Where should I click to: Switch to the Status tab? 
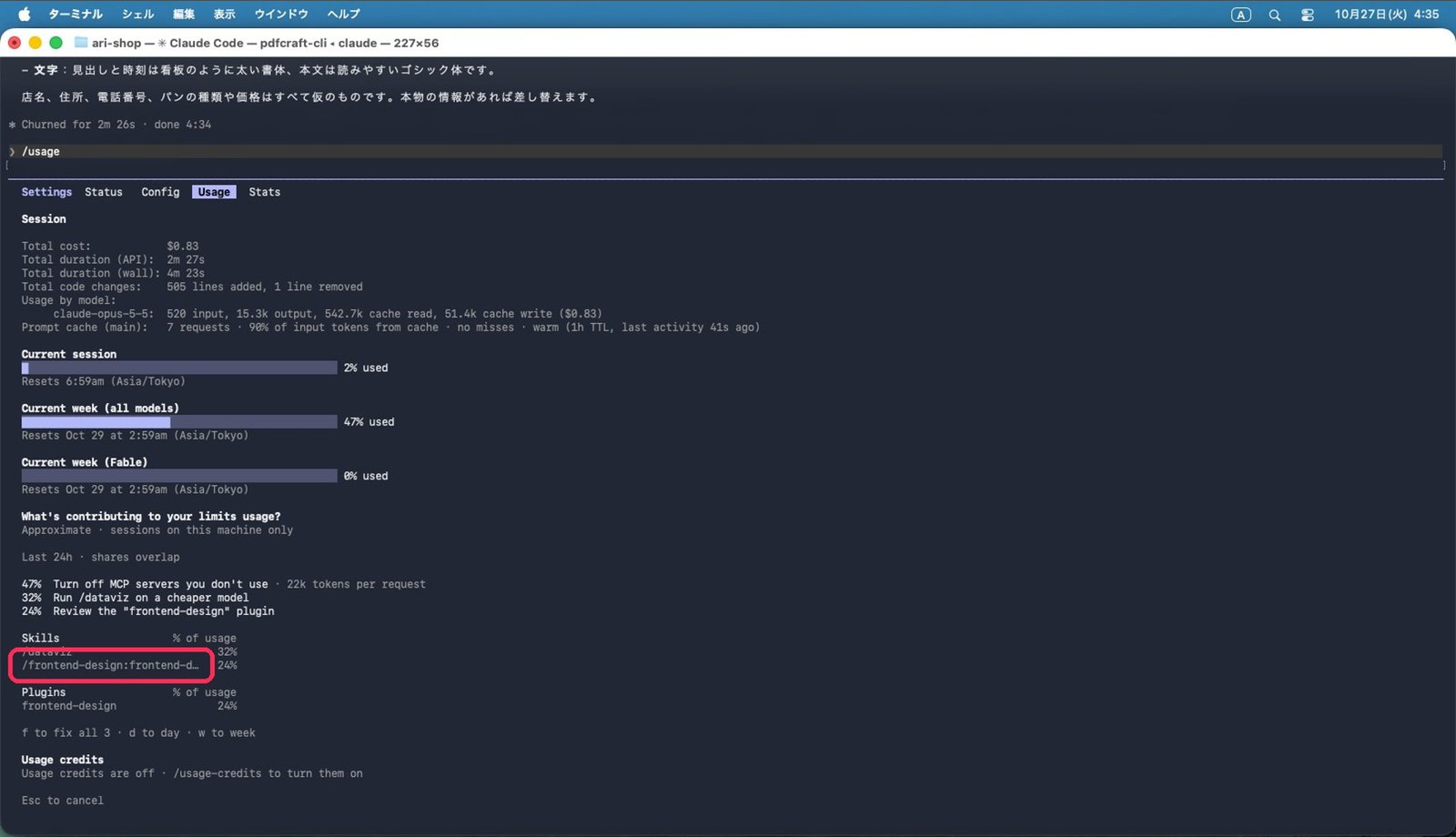[104, 192]
